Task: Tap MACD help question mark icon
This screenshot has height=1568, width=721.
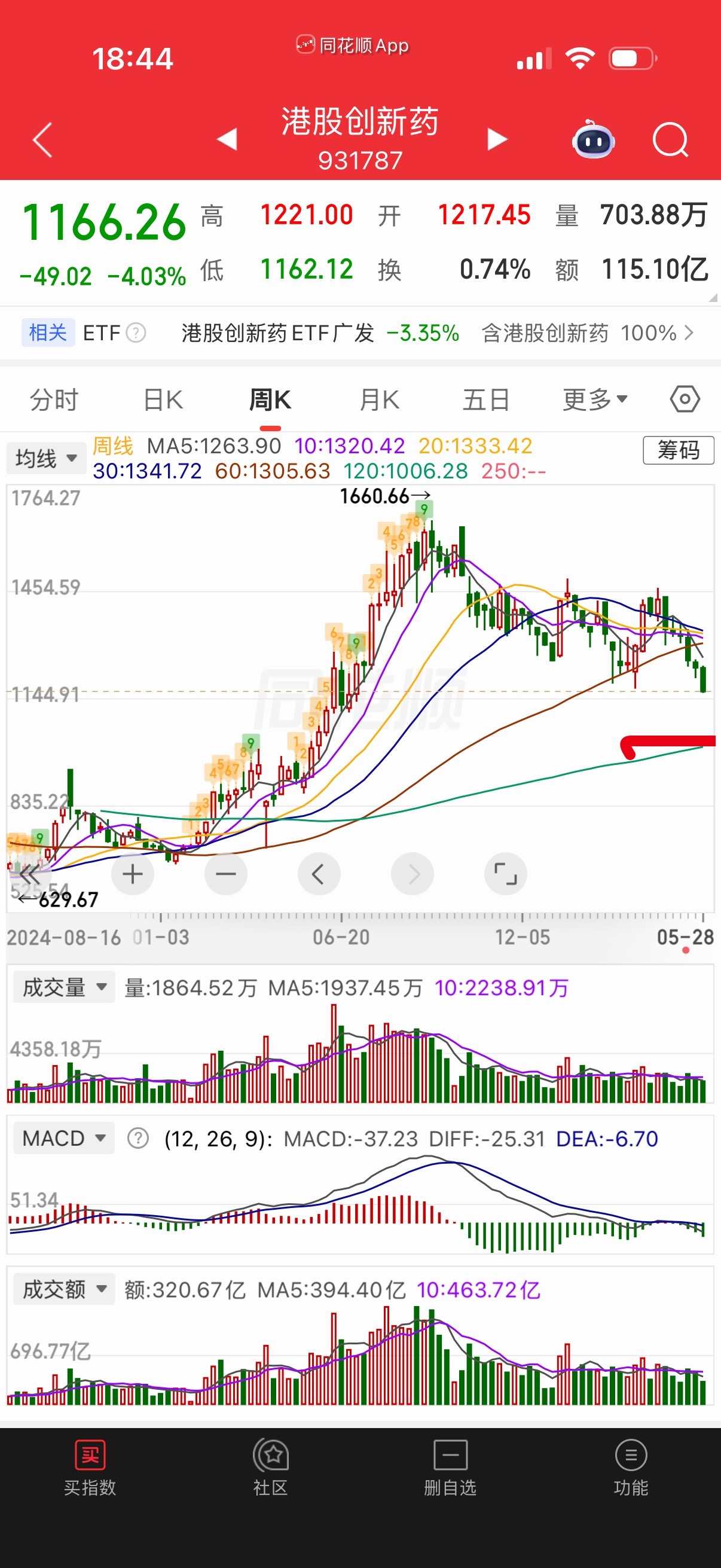Action: click(138, 1137)
